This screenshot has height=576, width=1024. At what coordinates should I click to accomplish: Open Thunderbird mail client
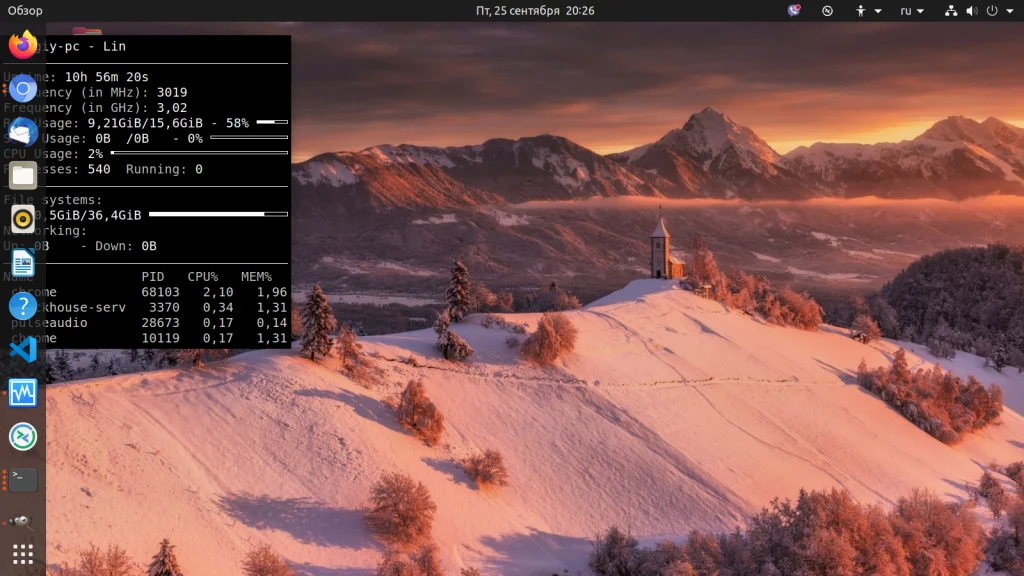click(x=22, y=132)
